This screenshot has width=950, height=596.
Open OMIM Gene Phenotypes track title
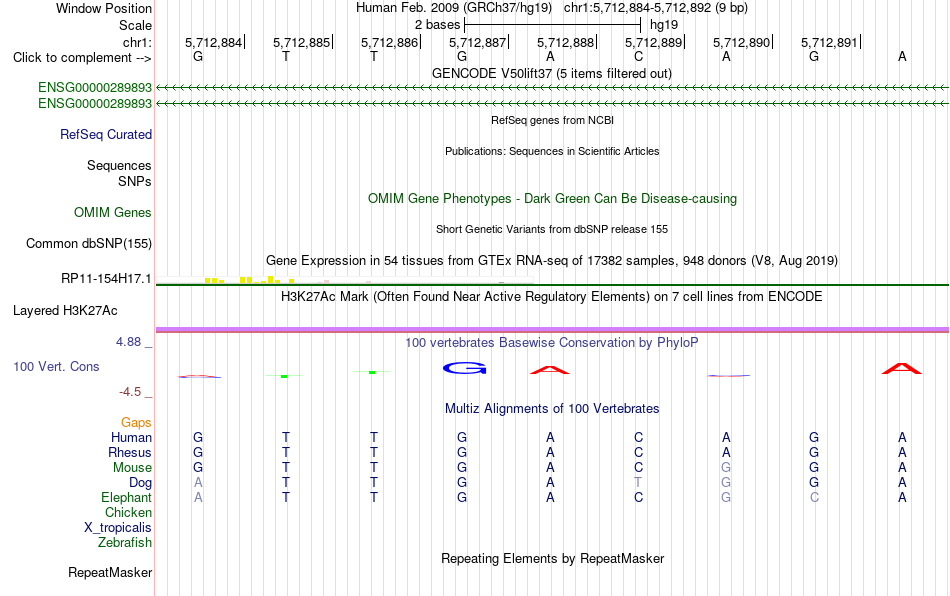click(x=552, y=199)
